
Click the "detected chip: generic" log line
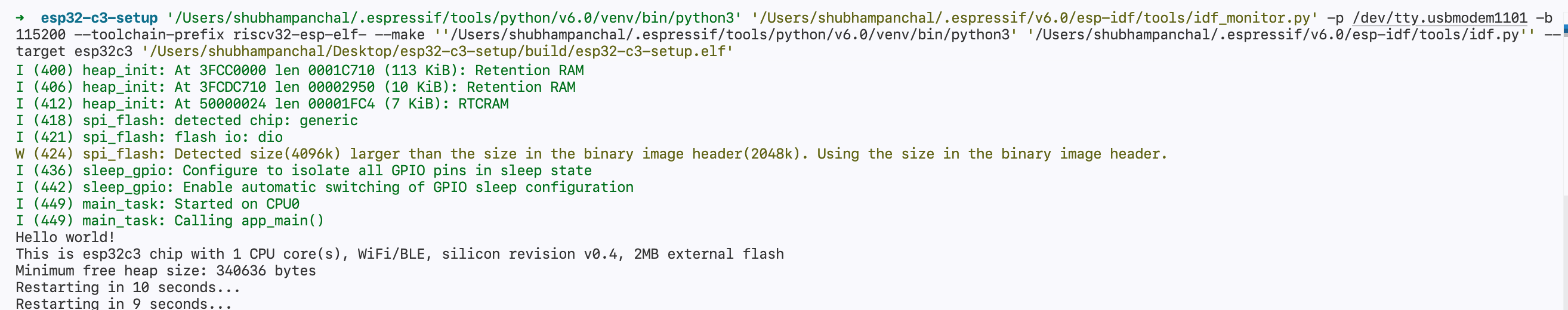tap(186, 120)
